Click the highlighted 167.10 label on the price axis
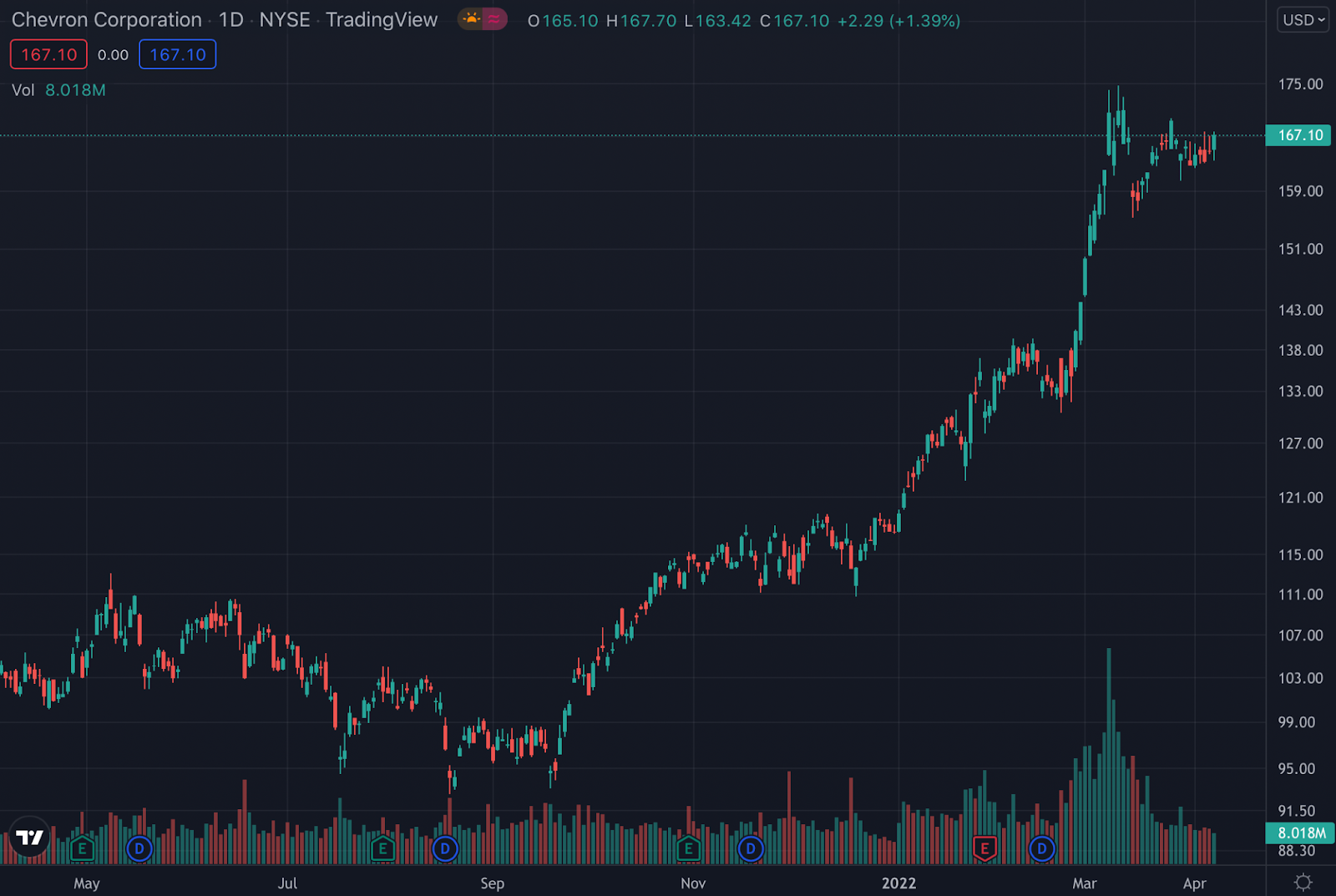The height and width of the screenshot is (896, 1336). point(1298,135)
